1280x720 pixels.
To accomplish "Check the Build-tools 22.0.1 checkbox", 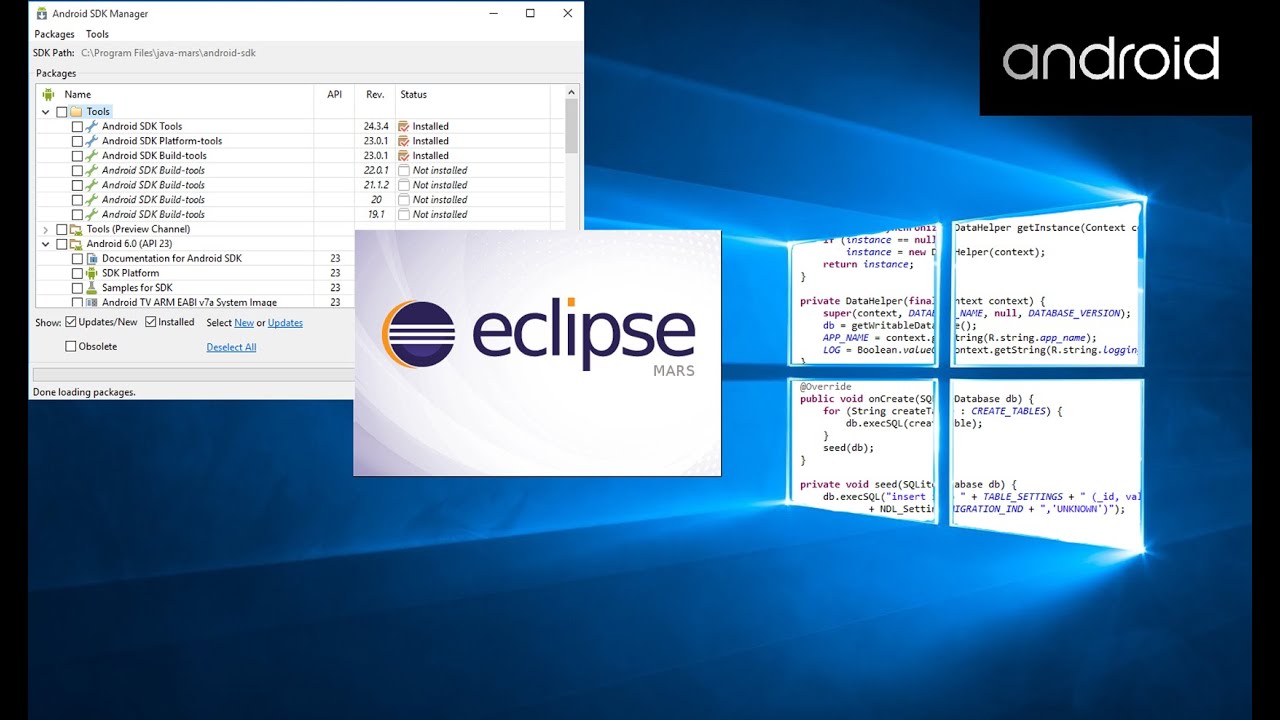I will coord(77,171).
